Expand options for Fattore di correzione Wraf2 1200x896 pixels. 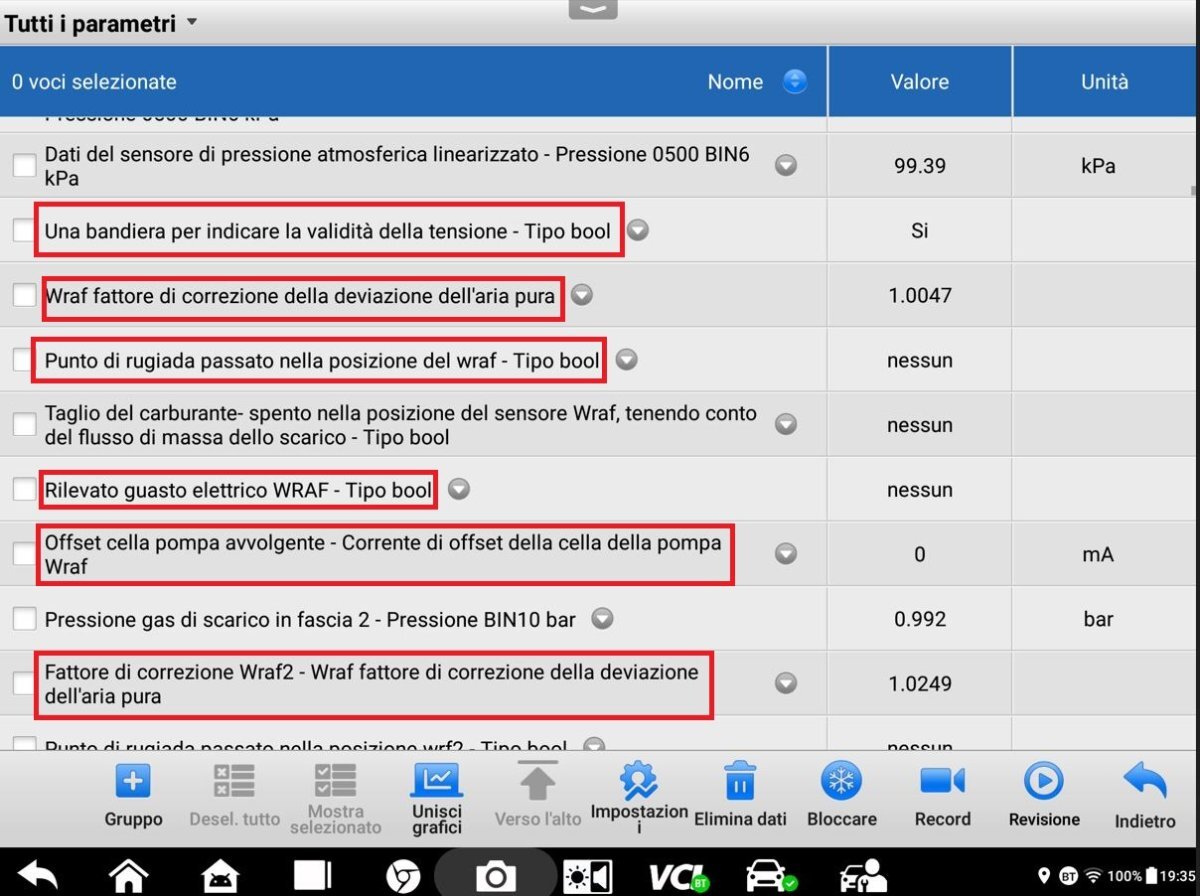[786, 683]
